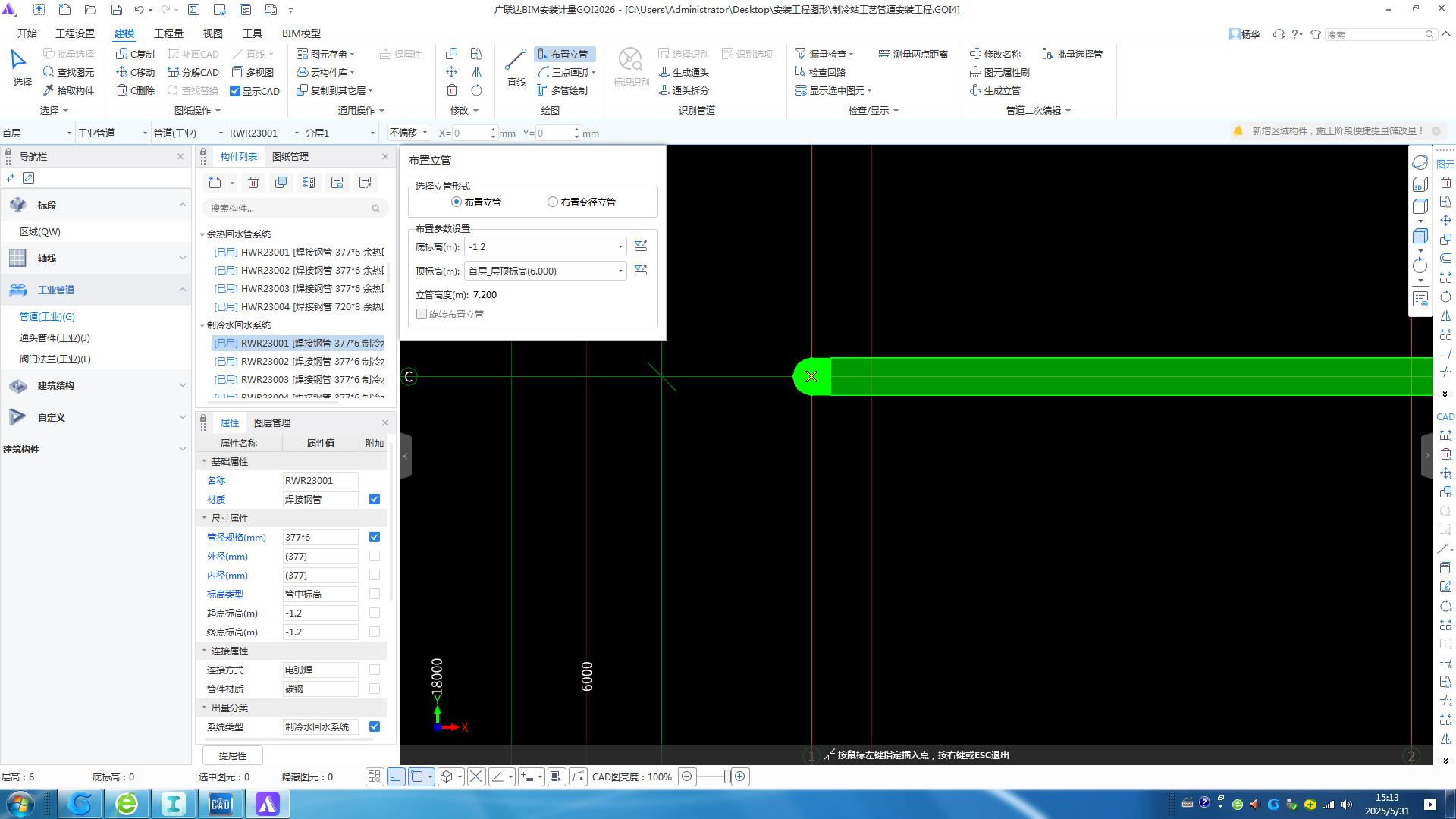Select the 布置立管 radio option
Image resolution: width=1456 pixels, height=819 pixels.
(457, 202)
